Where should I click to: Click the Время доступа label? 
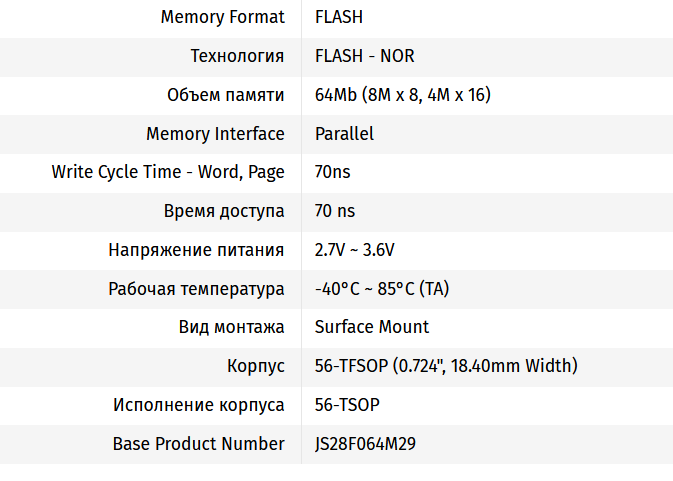point(224,211)
